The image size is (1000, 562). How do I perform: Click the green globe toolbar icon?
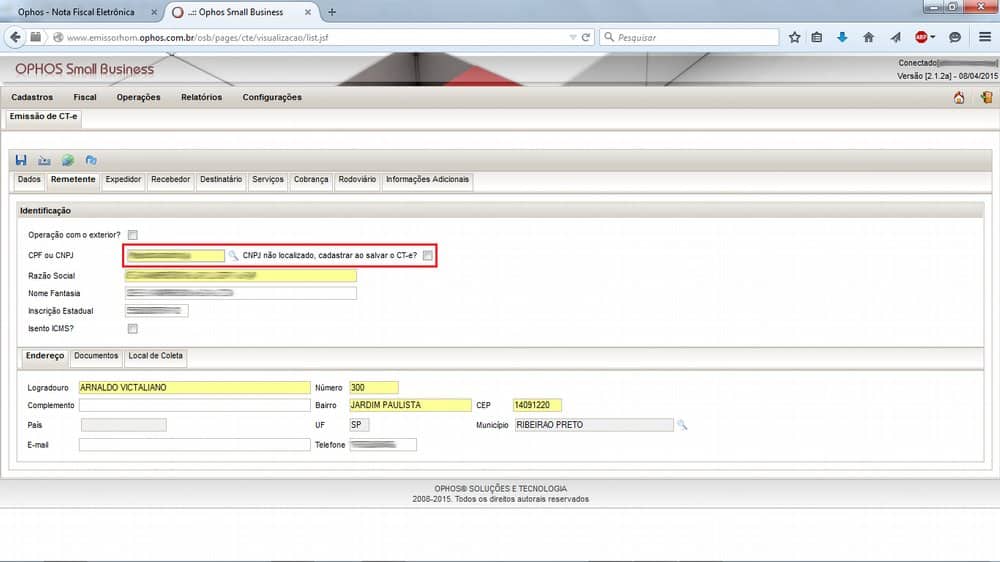point(68,160)
